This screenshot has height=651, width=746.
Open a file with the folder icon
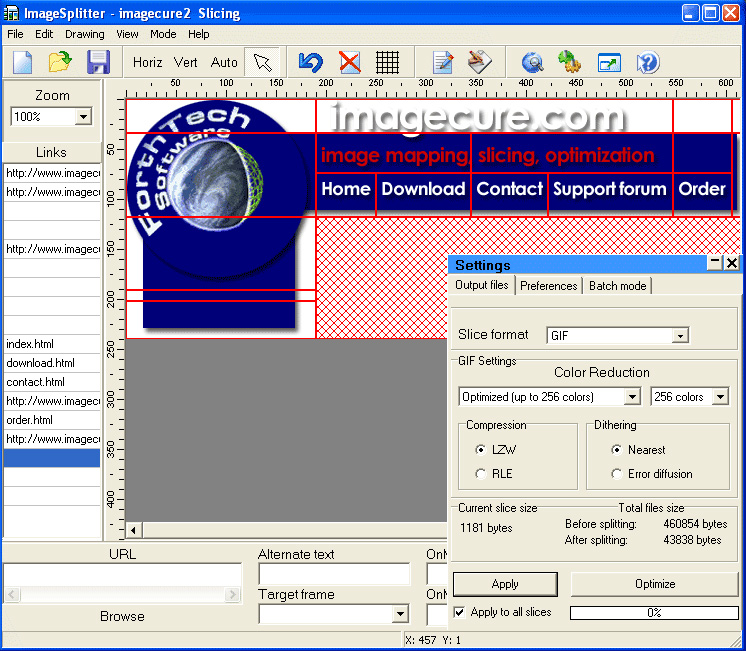pos(60,62)
